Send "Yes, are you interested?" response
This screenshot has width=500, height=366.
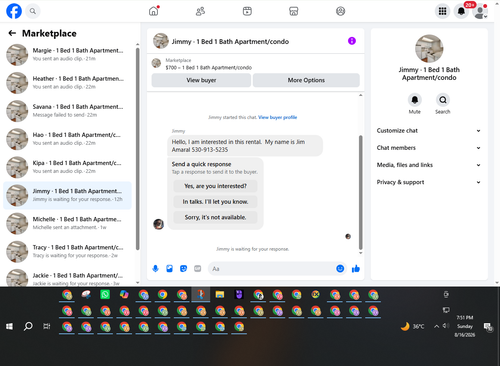click(215, 186)
